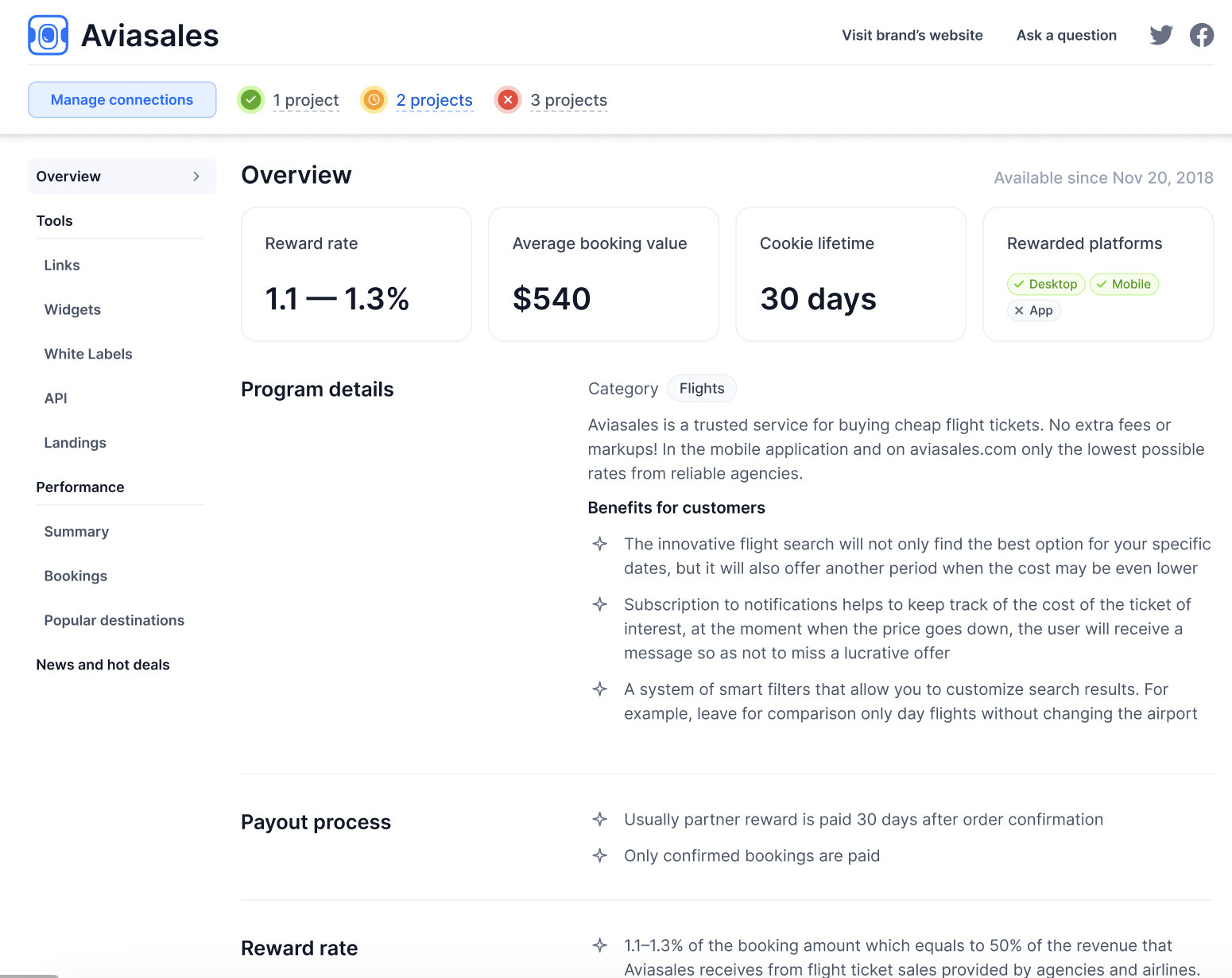Click the Rewarded platforms card title
1232x978 pixels.
pyautogui.click(x=1084, y=243)
